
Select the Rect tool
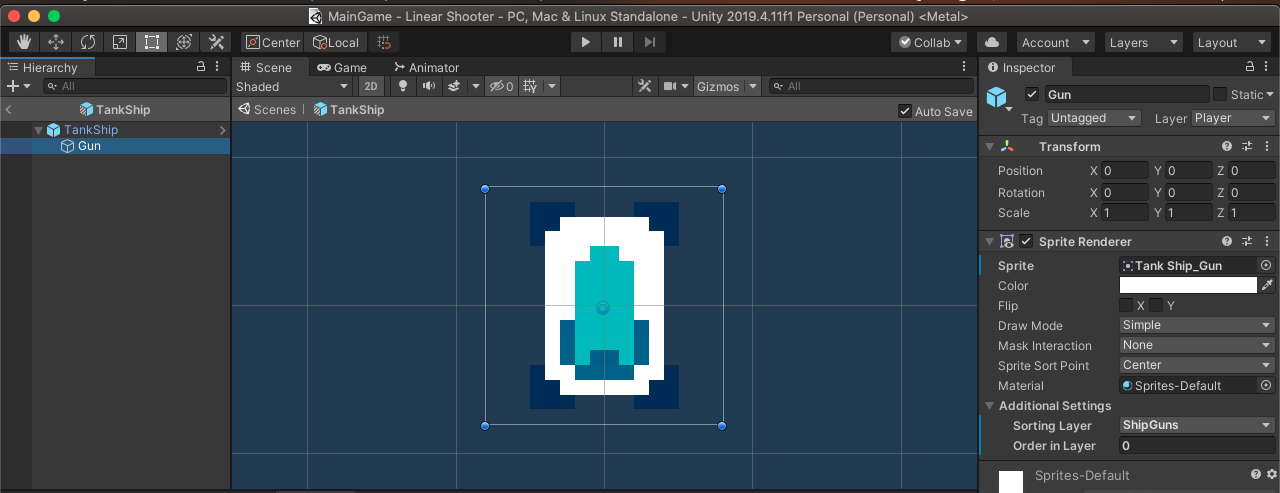152,42
